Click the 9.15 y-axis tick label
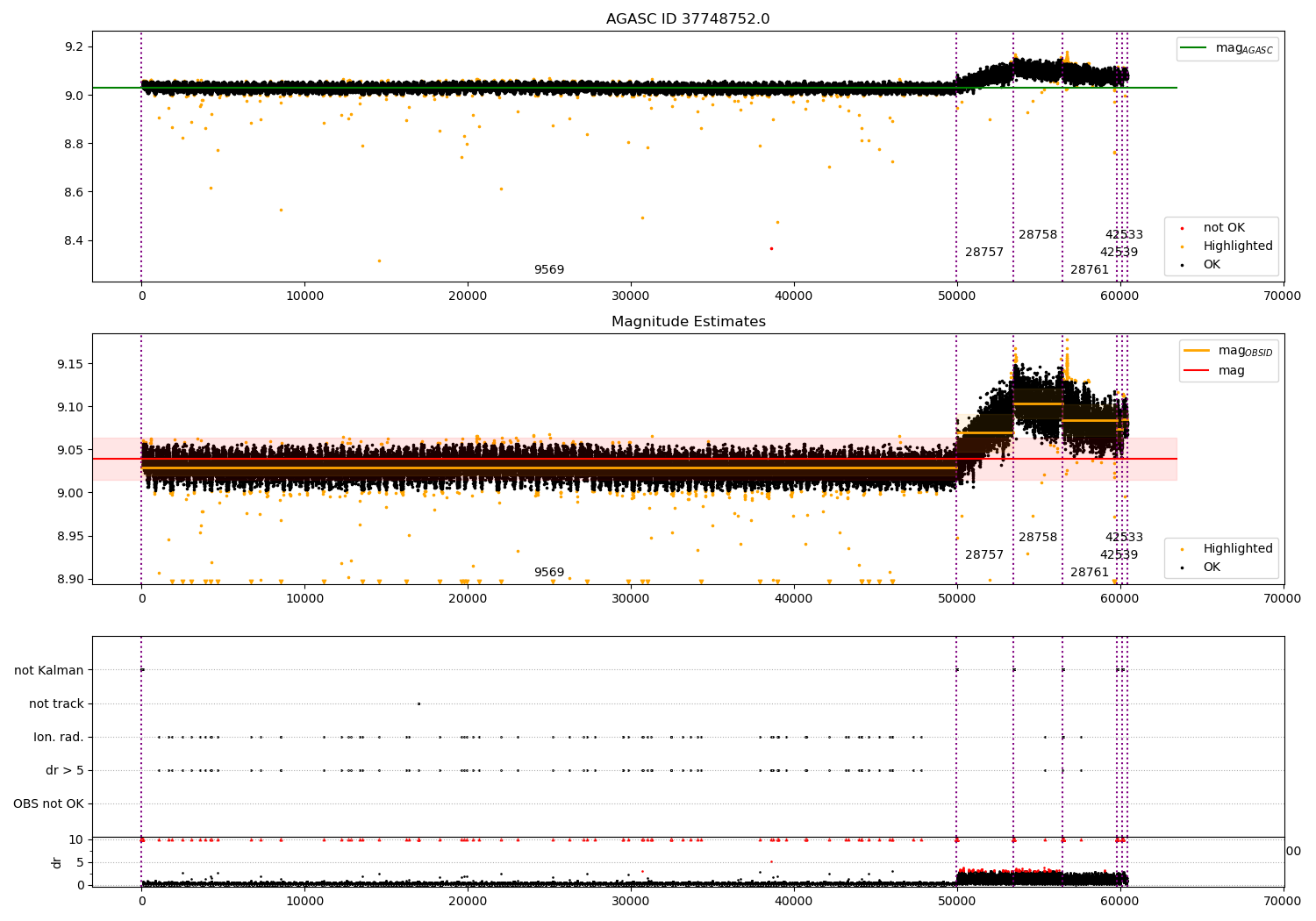The image size is (1316, 921). [71, 365]
